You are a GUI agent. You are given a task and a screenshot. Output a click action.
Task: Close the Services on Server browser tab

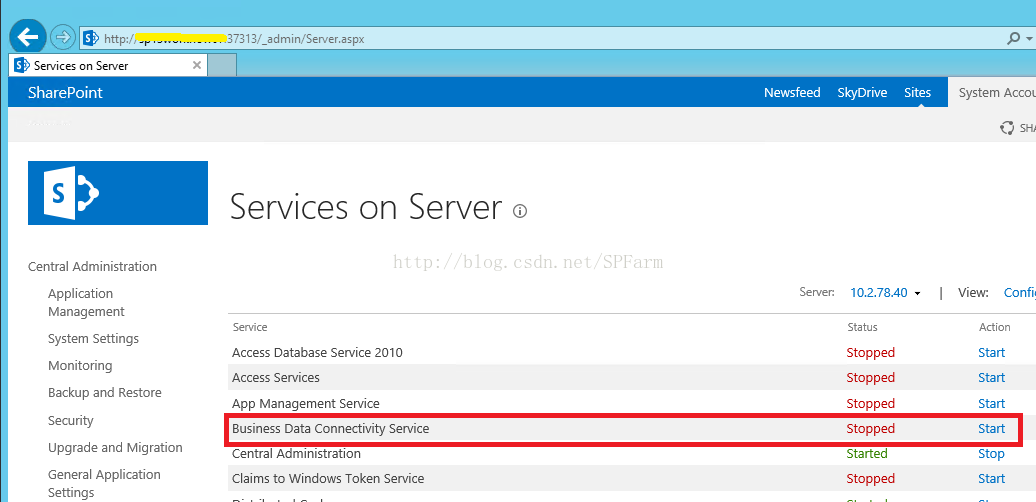click(x=197, y=65)
